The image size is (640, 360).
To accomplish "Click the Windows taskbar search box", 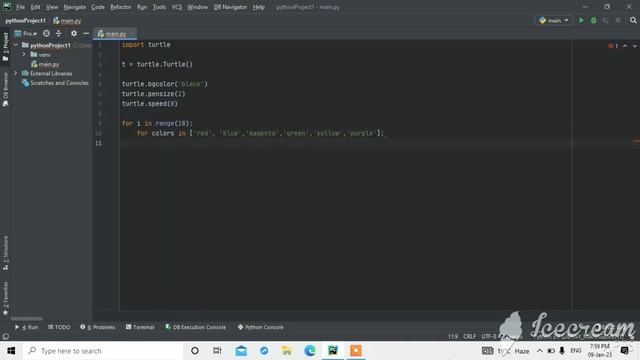I will [x=103, y=351].
